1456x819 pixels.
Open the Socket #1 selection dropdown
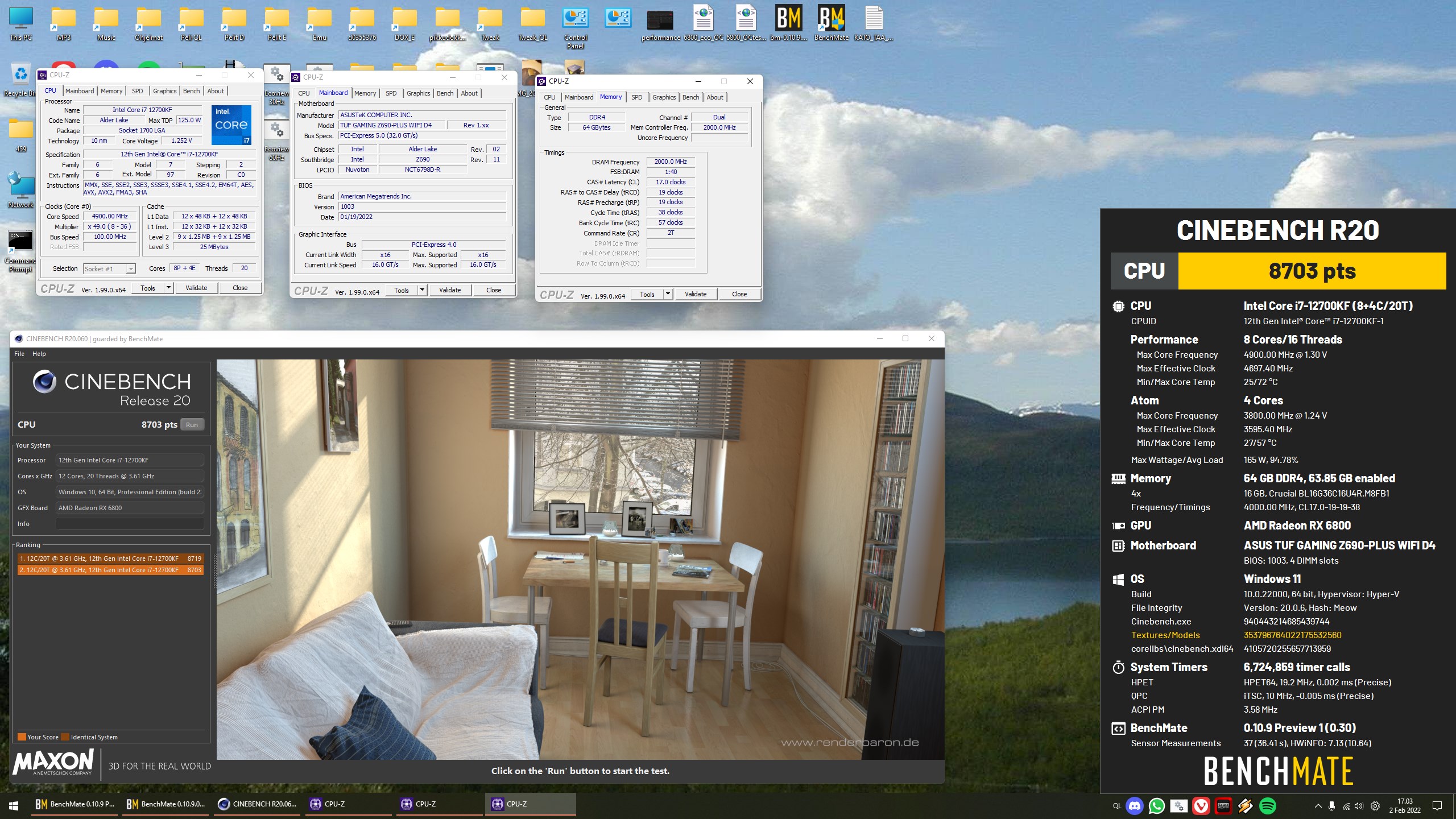click(110, 268)
